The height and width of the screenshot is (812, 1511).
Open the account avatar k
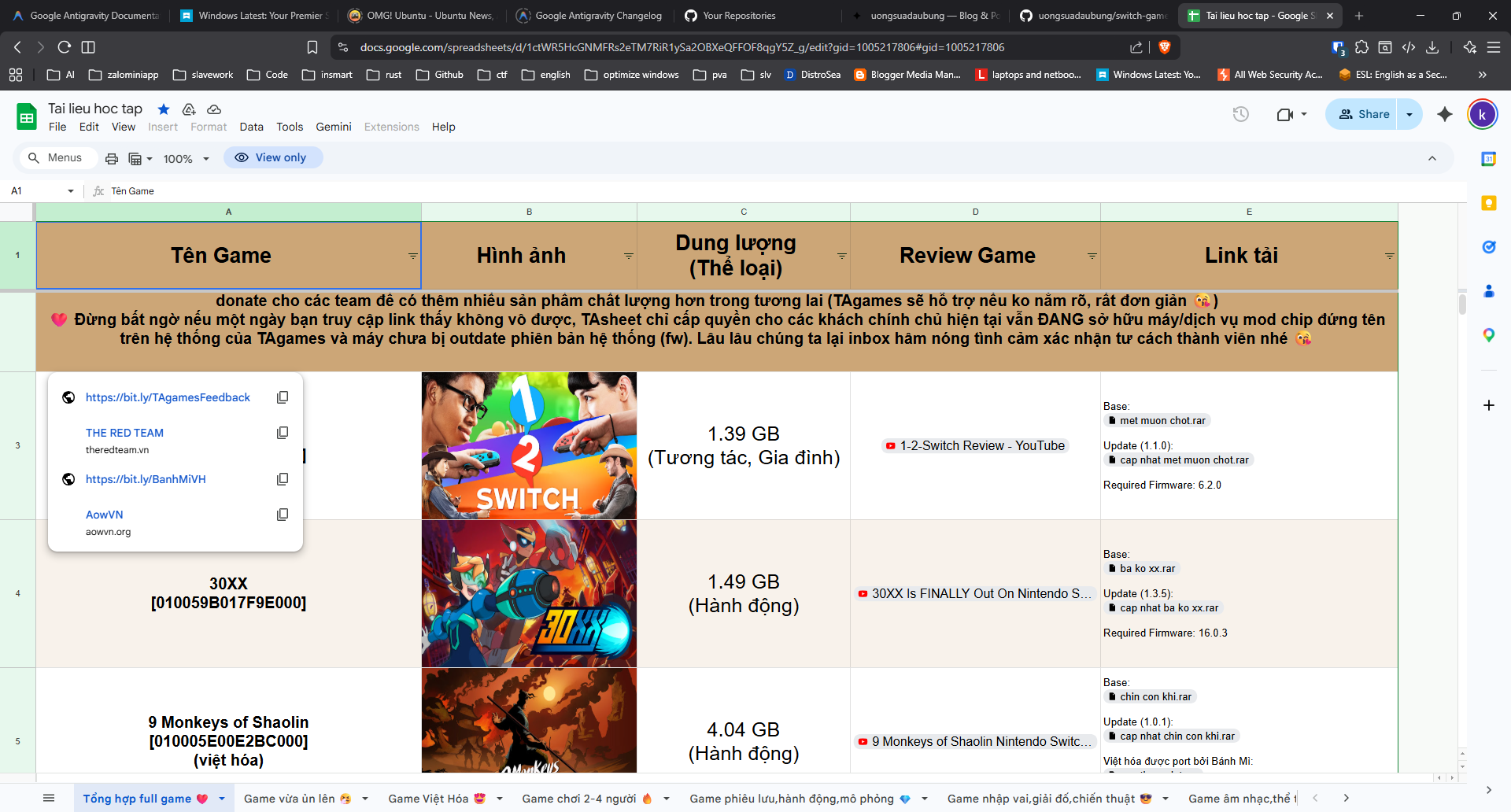coord(1483,114)
